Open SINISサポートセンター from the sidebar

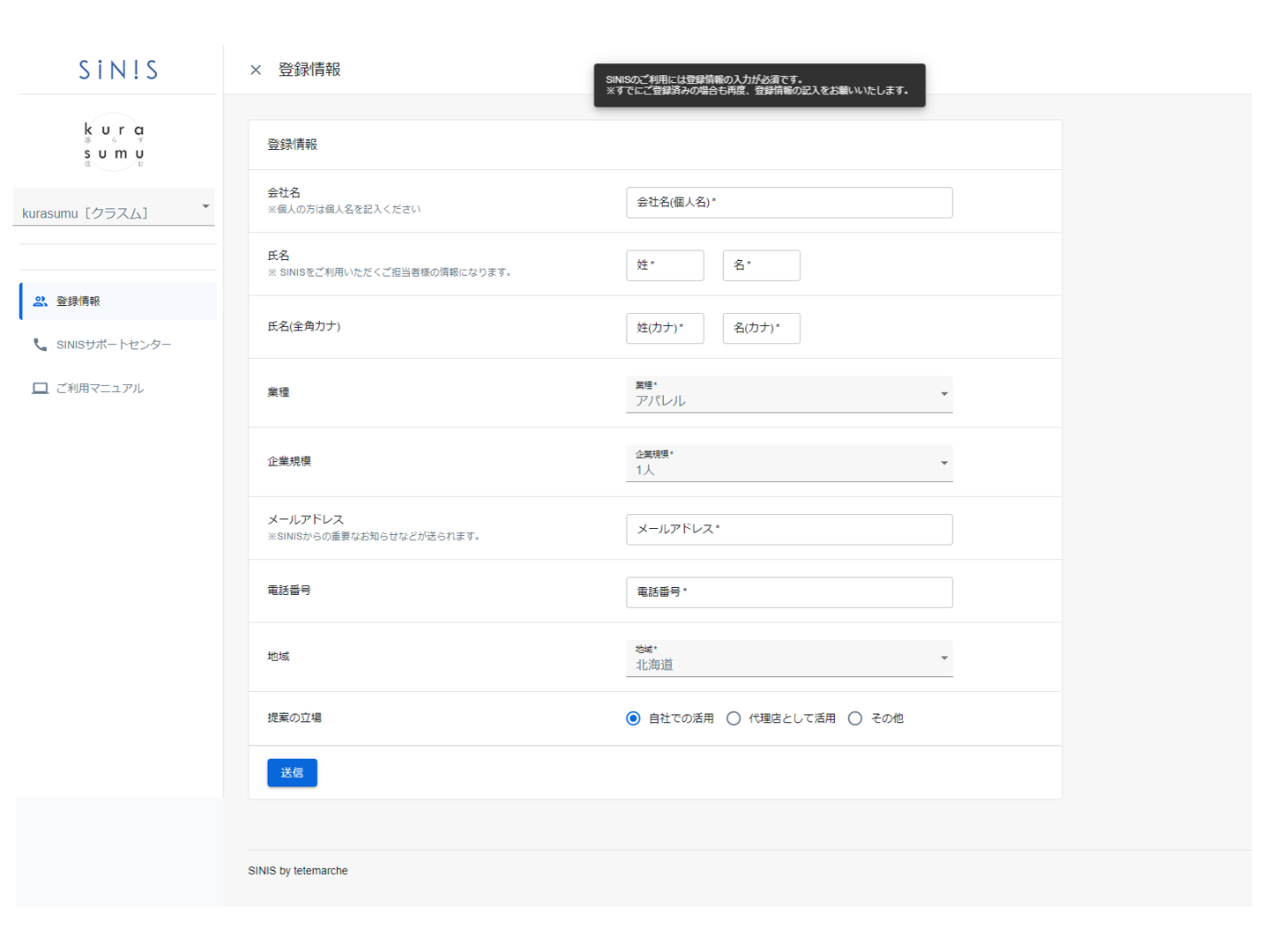(x=114, y=345)
